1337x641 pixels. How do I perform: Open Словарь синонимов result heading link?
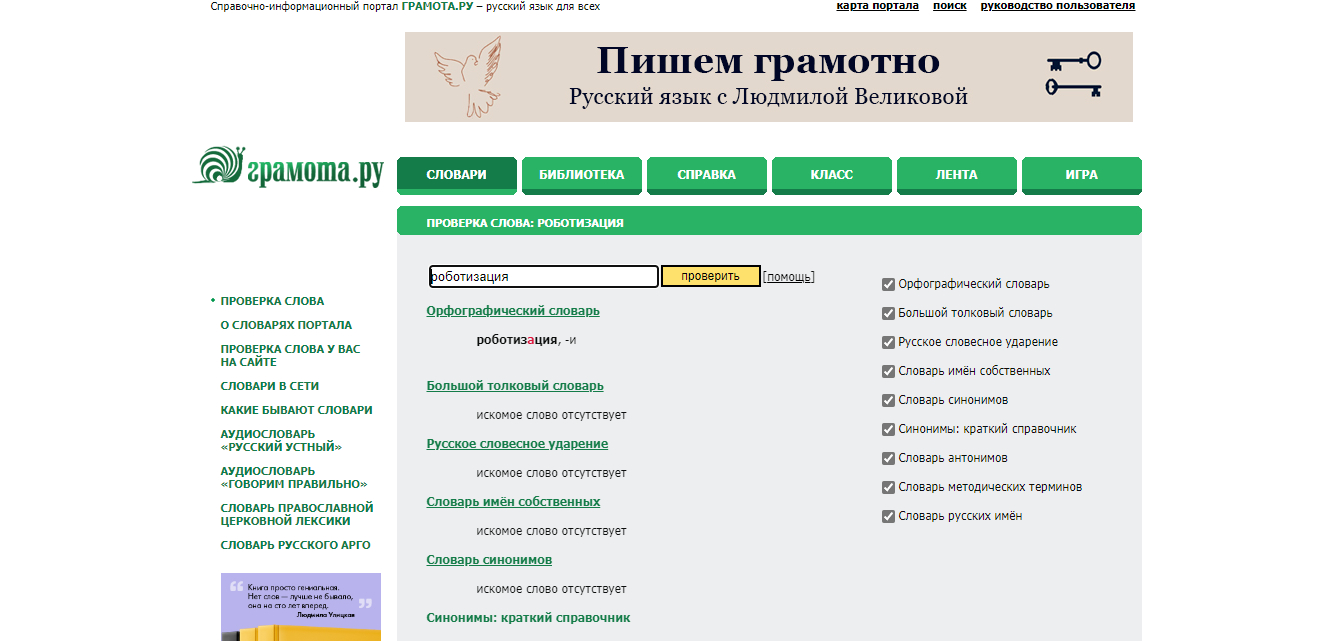click(x=489, y=560)
